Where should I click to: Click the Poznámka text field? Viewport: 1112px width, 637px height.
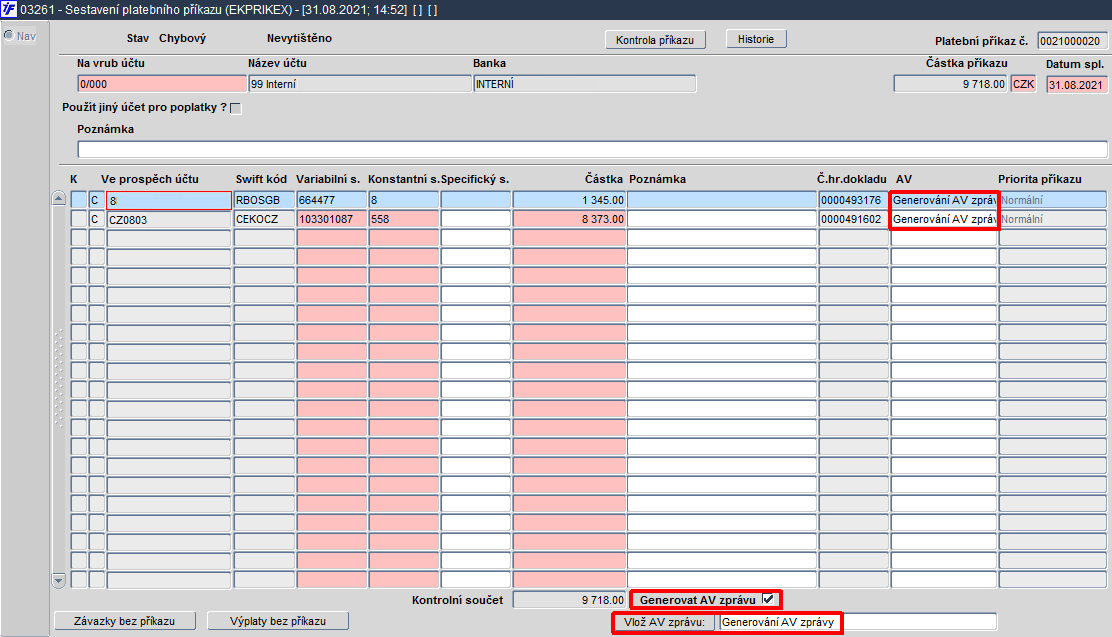tap(592, 149)
